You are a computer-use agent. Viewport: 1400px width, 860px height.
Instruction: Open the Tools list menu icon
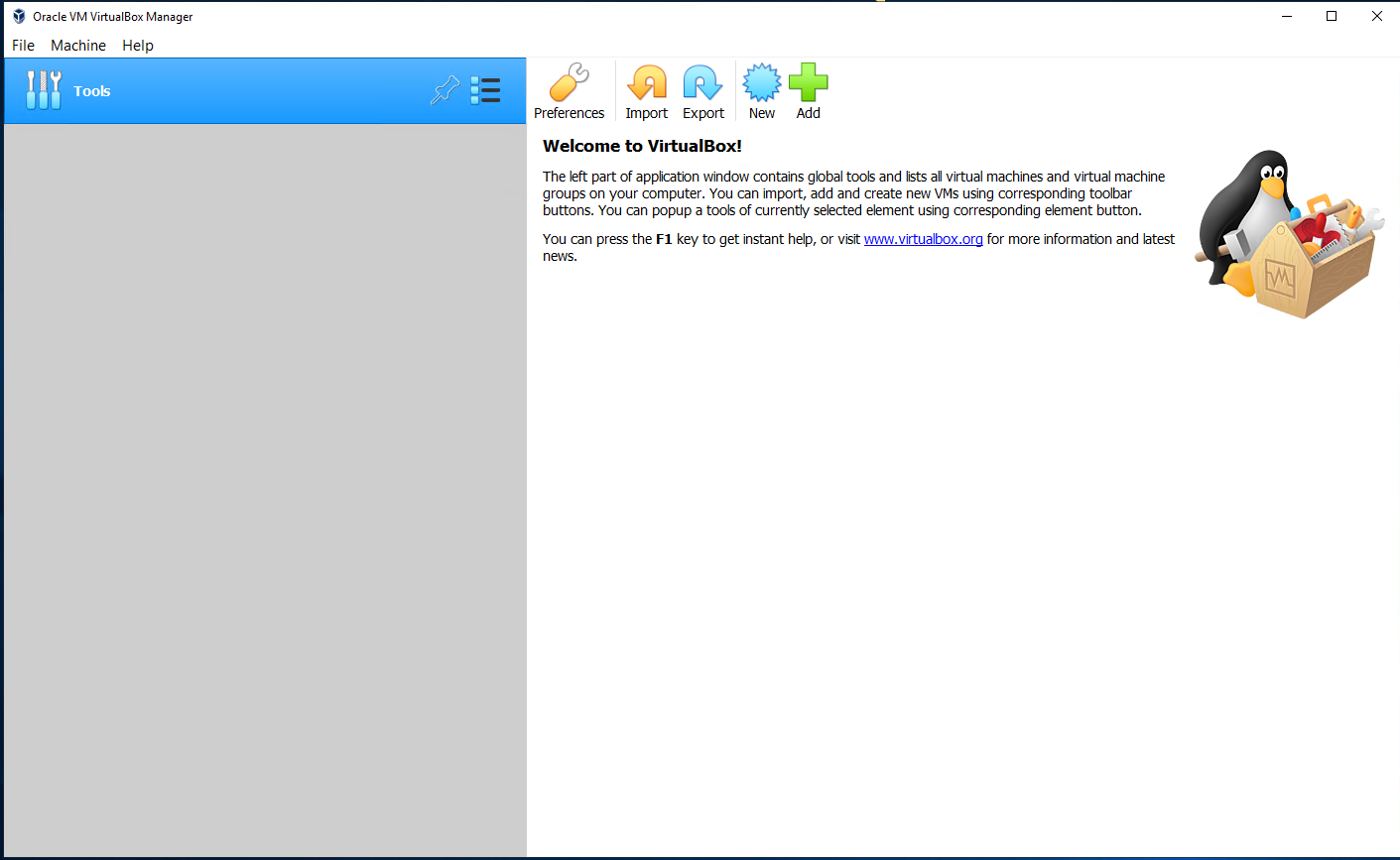click(485, 90)
